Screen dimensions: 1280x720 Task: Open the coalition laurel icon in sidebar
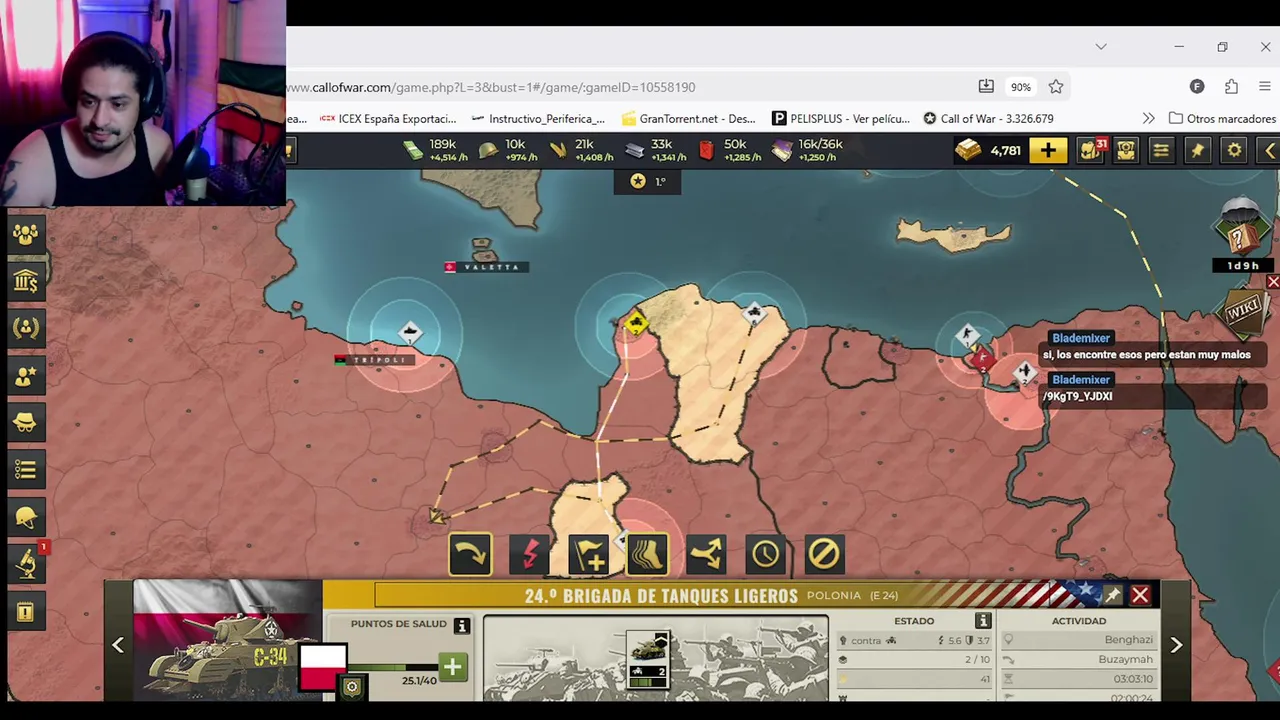point(25,328)
